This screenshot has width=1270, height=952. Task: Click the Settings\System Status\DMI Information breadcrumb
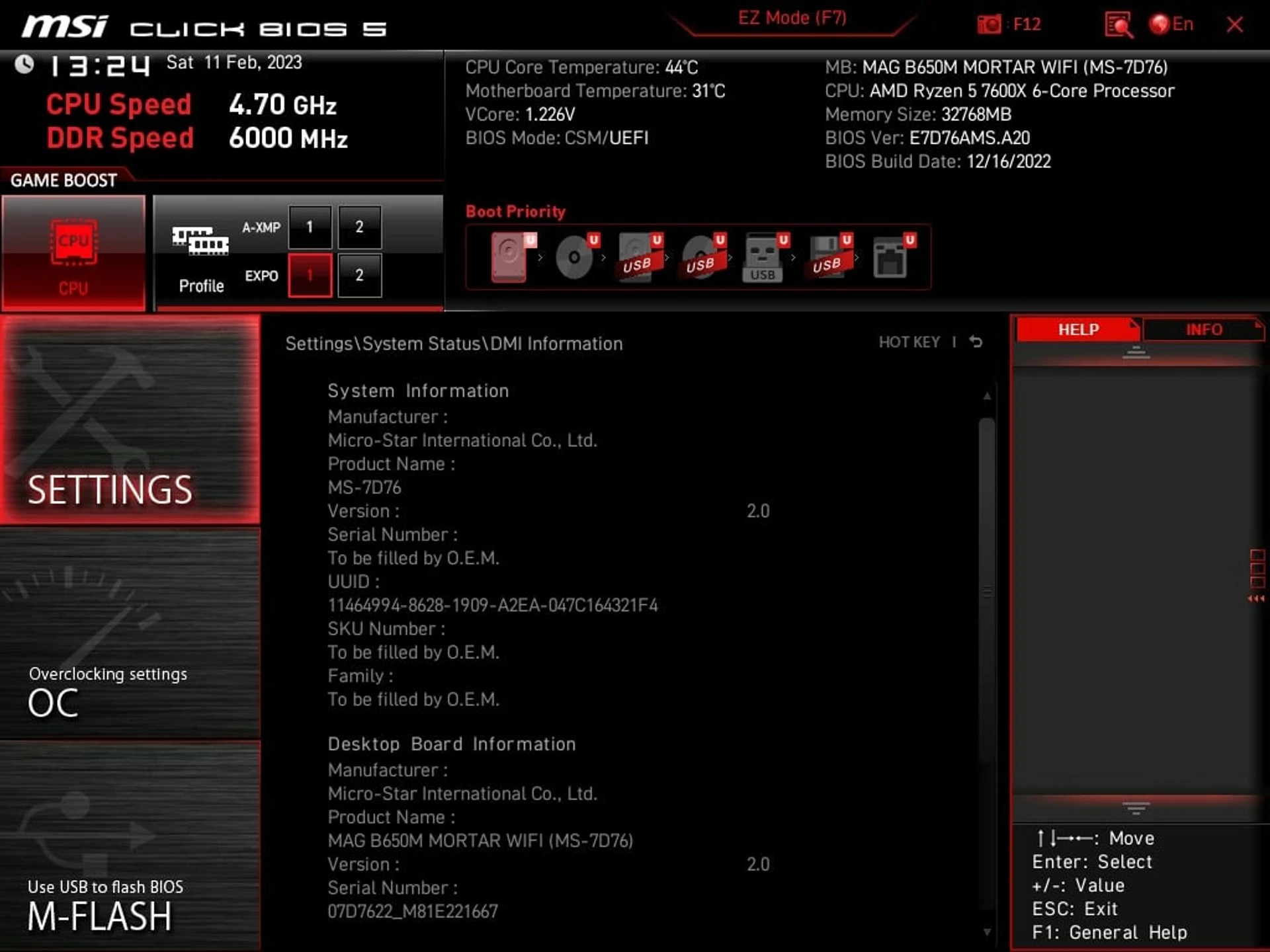[454, 344]
